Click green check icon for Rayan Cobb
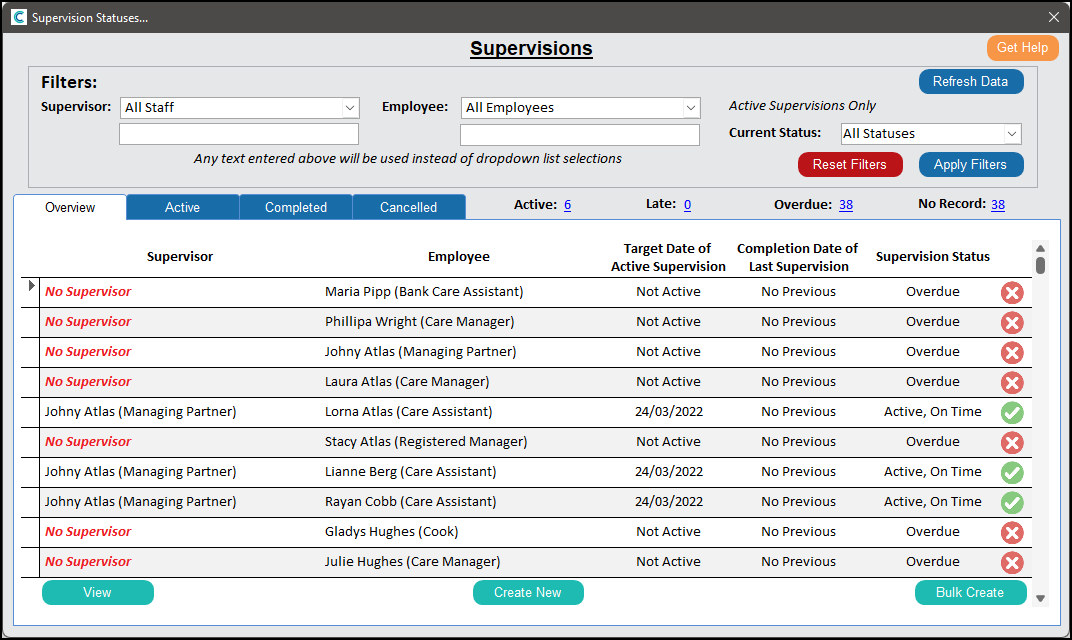The height and width of the screenshot is (640, 1072). tap(1012, 502)
